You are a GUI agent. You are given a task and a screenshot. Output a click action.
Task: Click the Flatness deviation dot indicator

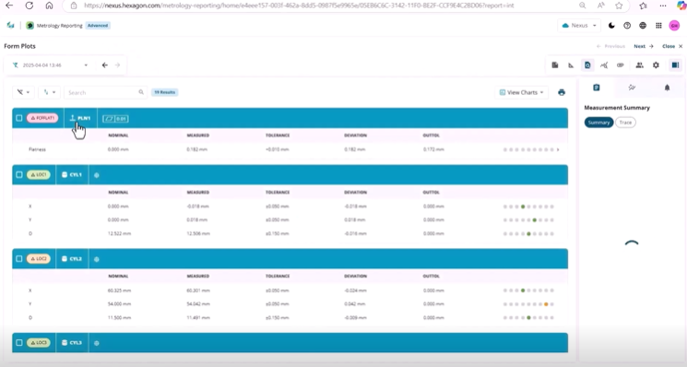tap(528, 150)
